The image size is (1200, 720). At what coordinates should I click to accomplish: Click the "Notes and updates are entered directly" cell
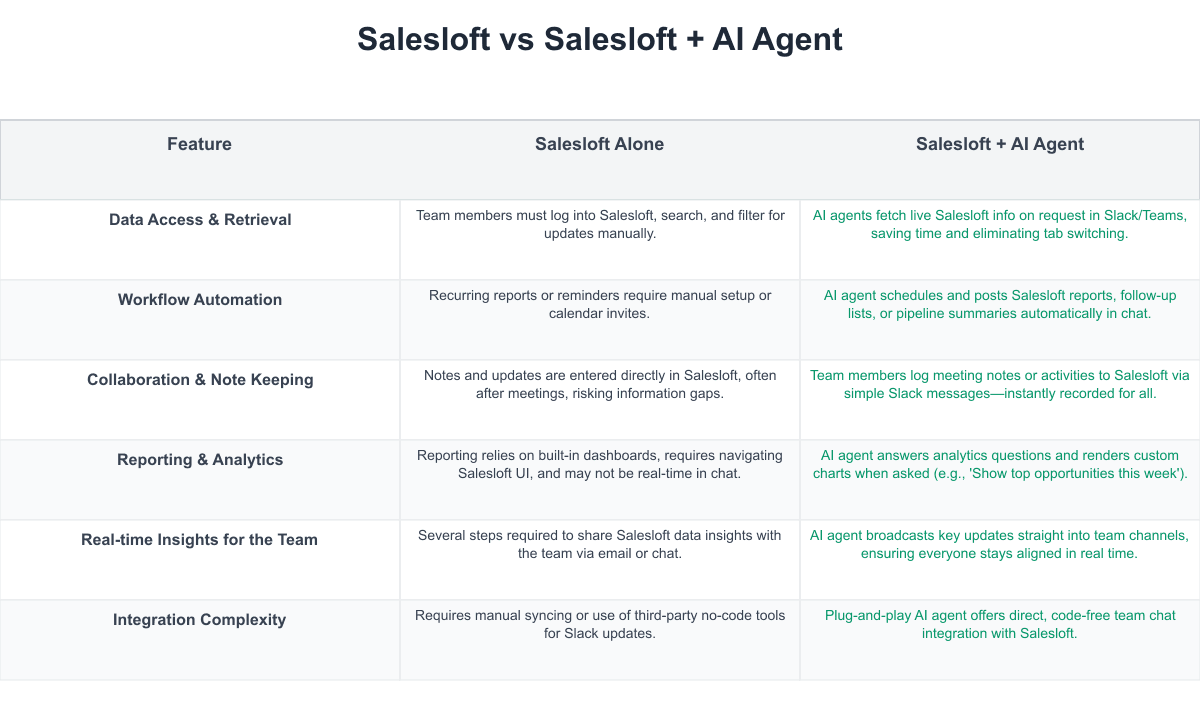(600, 384)
